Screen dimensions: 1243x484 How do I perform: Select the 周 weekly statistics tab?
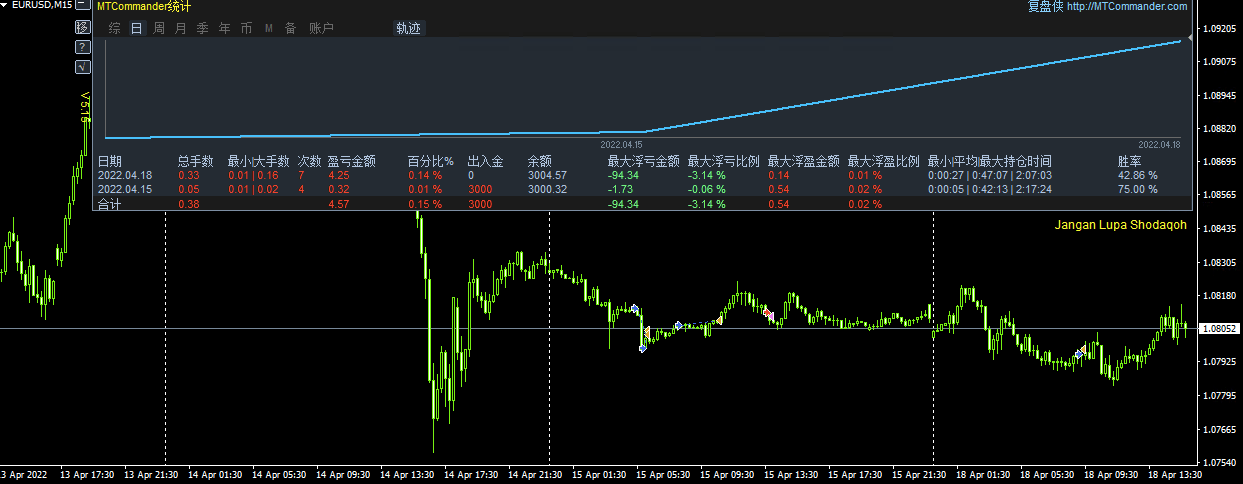[x=159, y=28]
